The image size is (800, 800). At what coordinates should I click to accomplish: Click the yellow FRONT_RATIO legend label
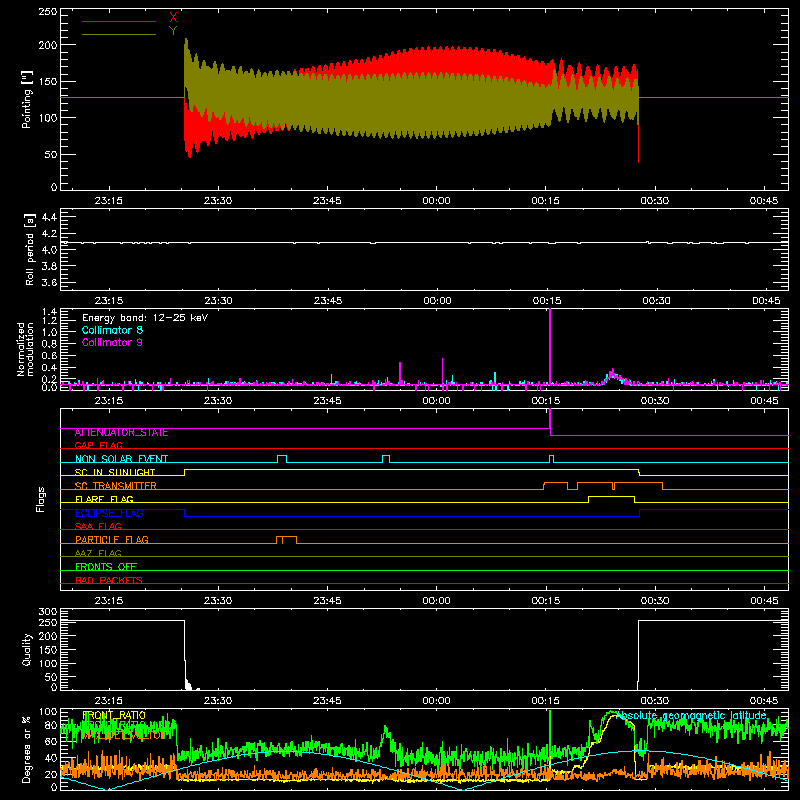tap(114, 715)
